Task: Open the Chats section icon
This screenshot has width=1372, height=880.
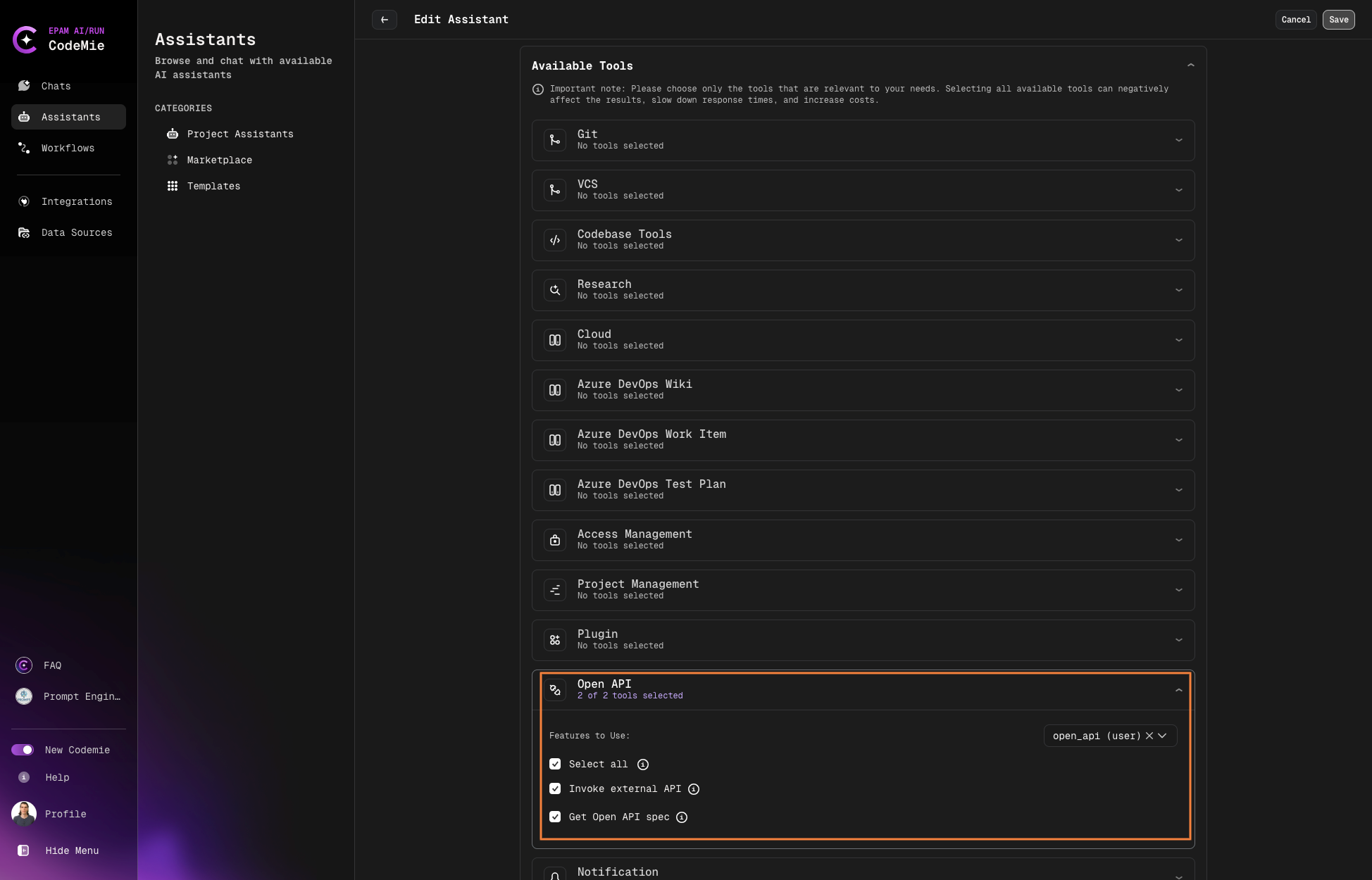Action: pyautogui.click(x=24, y=86)
